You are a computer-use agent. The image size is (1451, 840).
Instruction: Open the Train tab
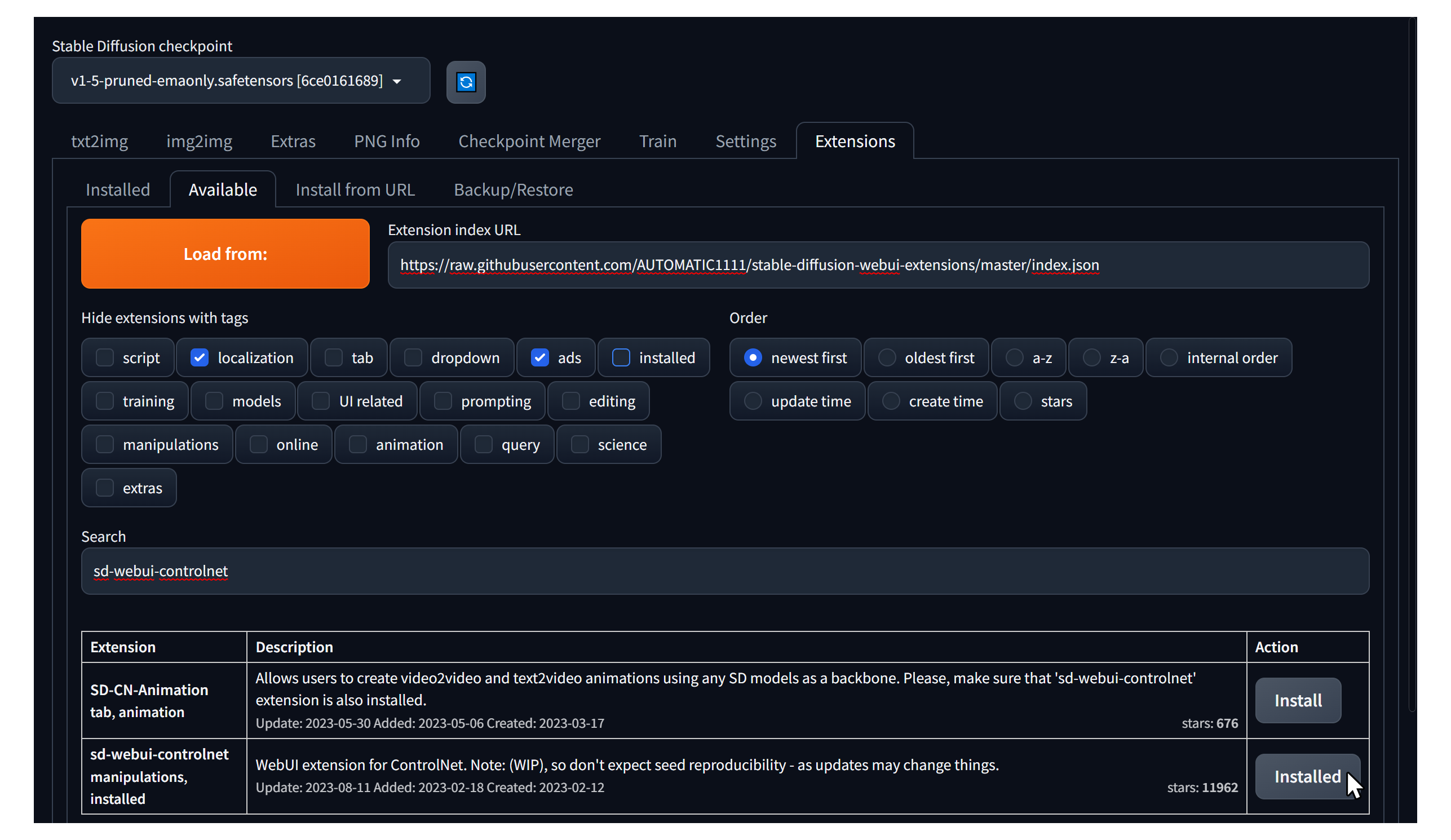pyautogui.click(x=657, y=141)
